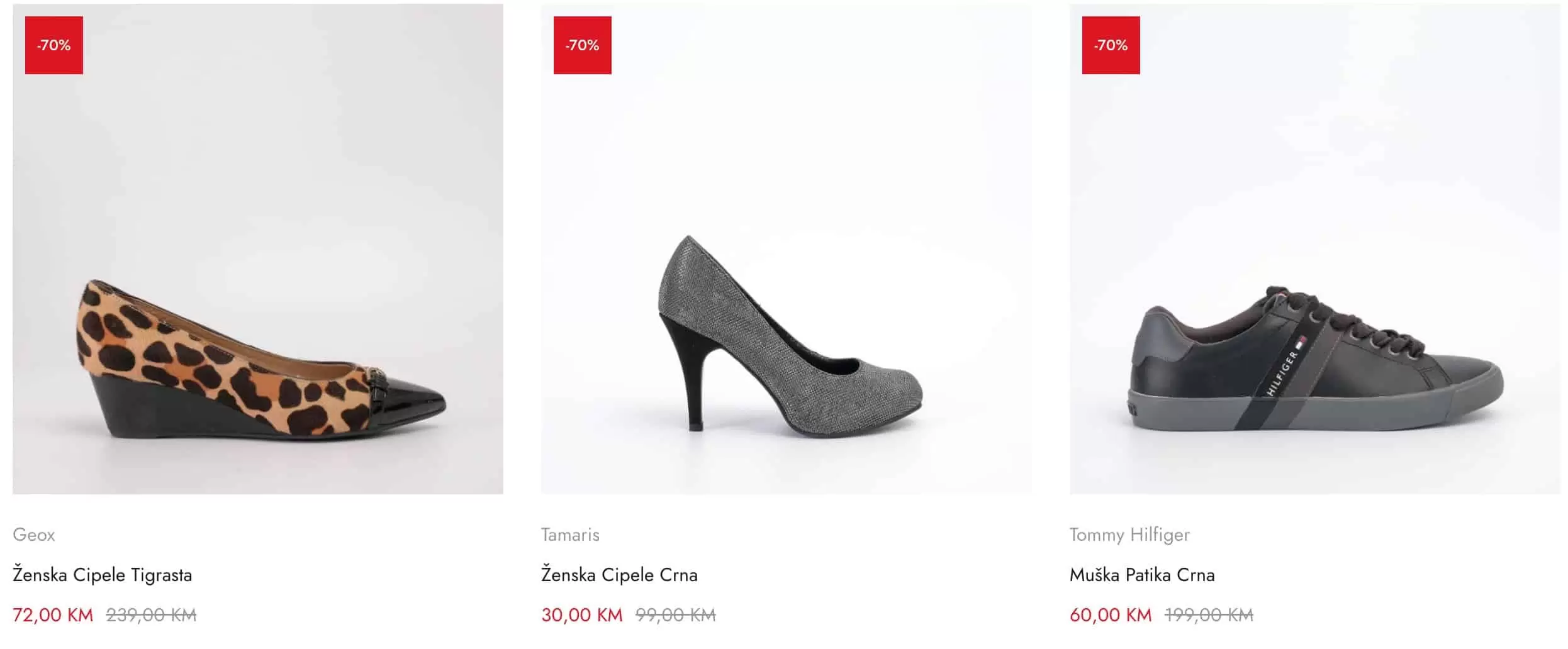Open the Ženska Cipele Crna product title
This screenshot has width=1568, height=649.
coord(619,575)
